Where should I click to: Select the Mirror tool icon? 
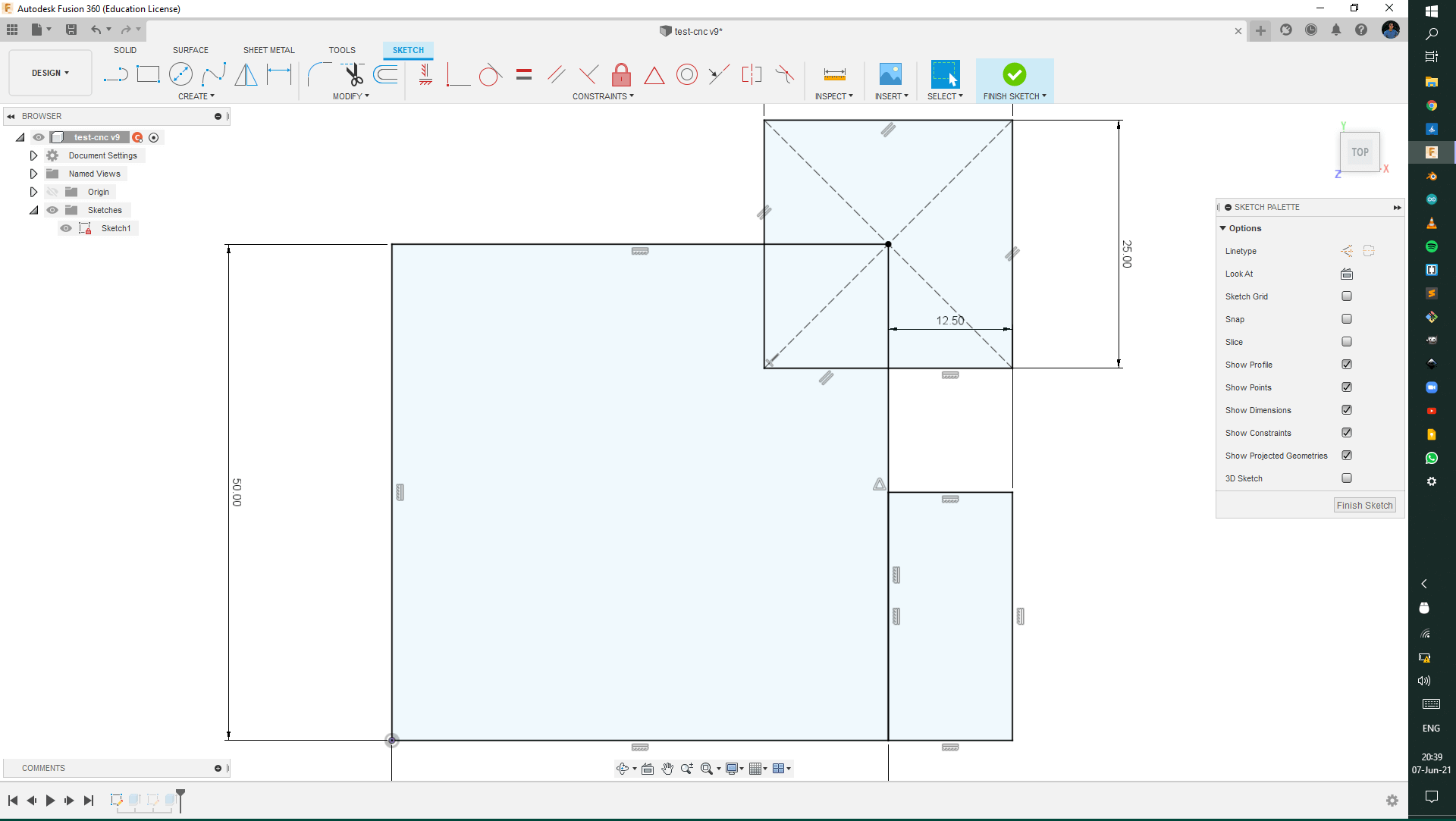pyautogui.click(x=246, y=74)
